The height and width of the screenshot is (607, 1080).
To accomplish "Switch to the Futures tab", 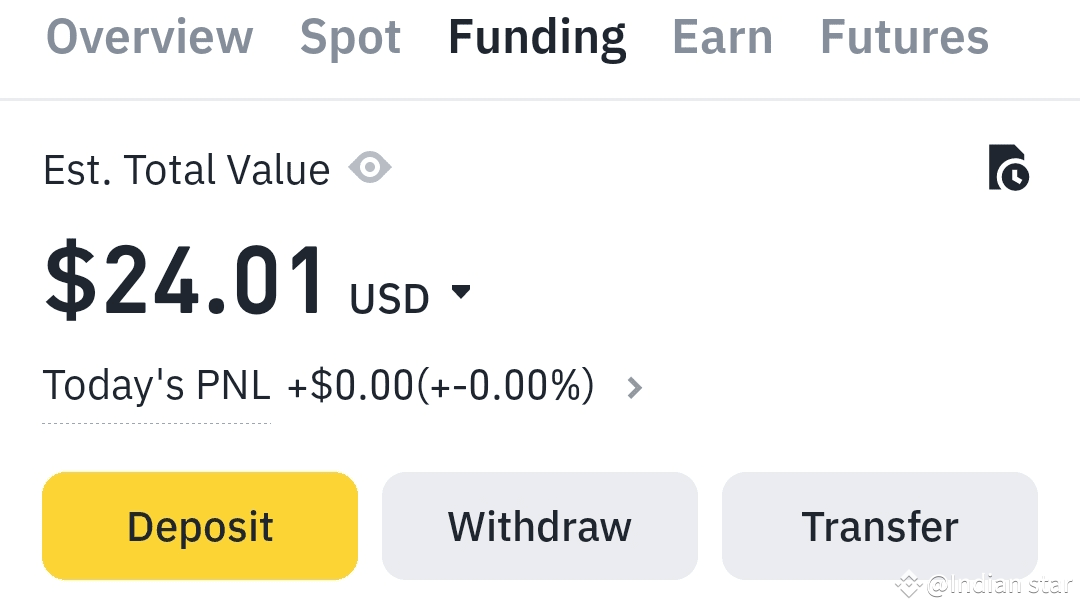I will tap(904, 38).
